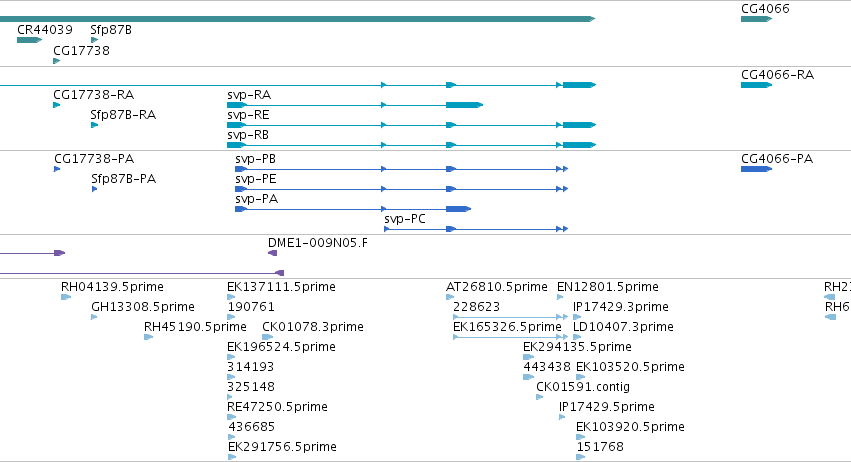Select the svp-RB transcript
This screenshot has width=851, height=462.
pos(411,145)
